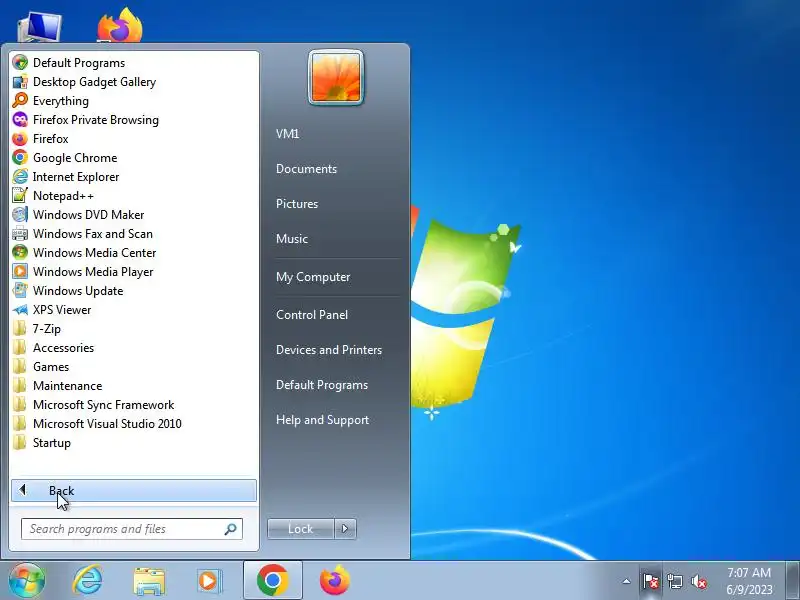The height and width of the screenshot is (600, 800).
Task: Open Devices and Printers
Action: (x=329, y=350)
